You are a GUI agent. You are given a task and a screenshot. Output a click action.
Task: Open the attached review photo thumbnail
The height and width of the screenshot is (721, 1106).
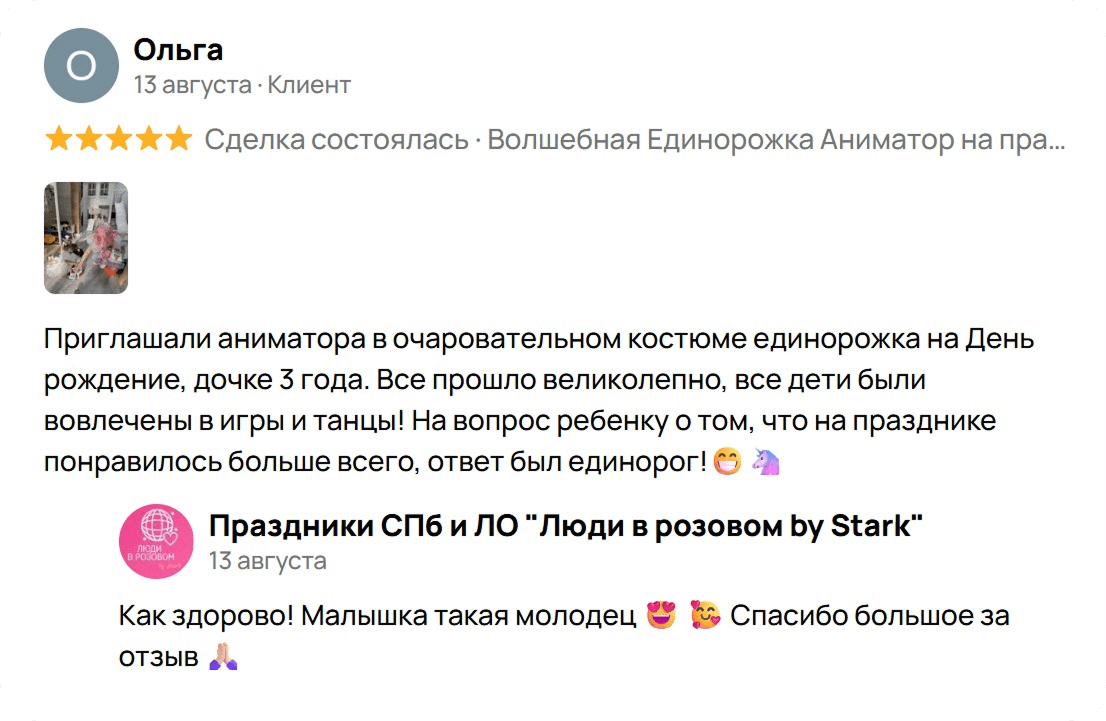(86, 238)
